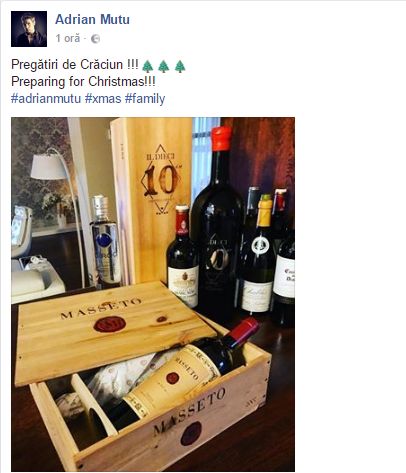Click the last Christmas tree emoji

pyautogui.click(x=180, y=66)
